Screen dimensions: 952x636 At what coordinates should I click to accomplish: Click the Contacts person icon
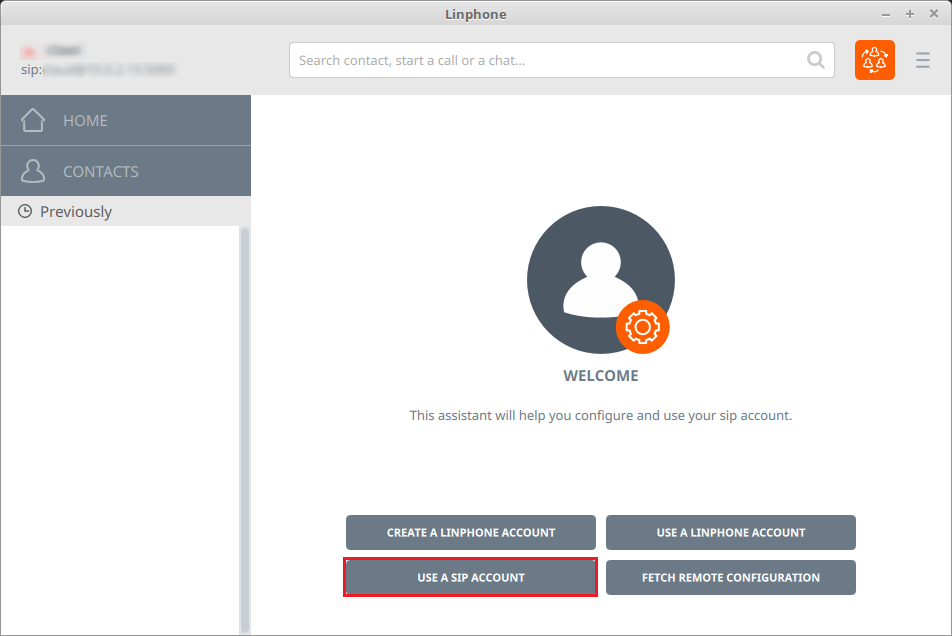[x=33, y=171]
